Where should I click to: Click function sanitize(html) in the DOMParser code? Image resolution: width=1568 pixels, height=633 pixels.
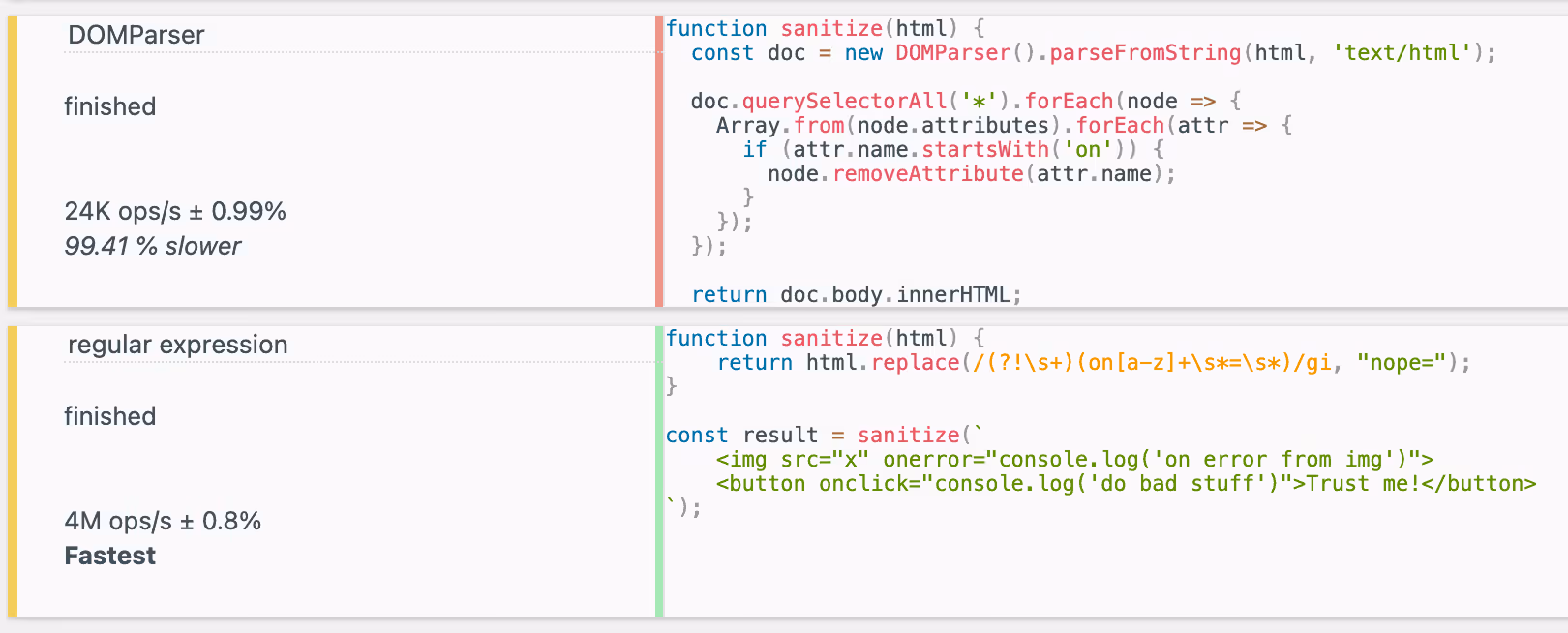[825, 29]
